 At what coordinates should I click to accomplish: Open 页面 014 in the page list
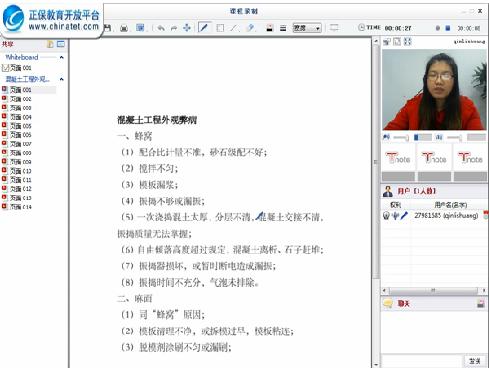coord(20,207)
